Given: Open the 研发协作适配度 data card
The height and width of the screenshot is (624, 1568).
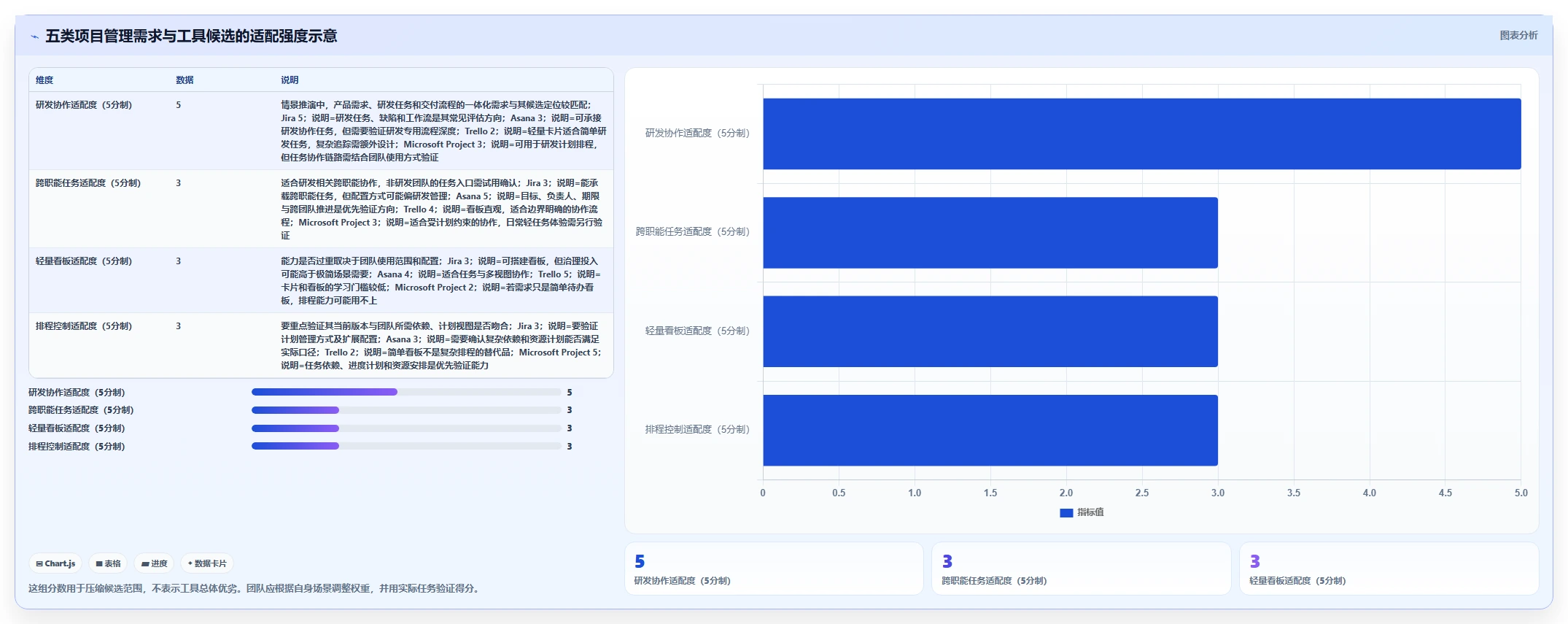Looking at the screenshot, I should click(775, 569).
